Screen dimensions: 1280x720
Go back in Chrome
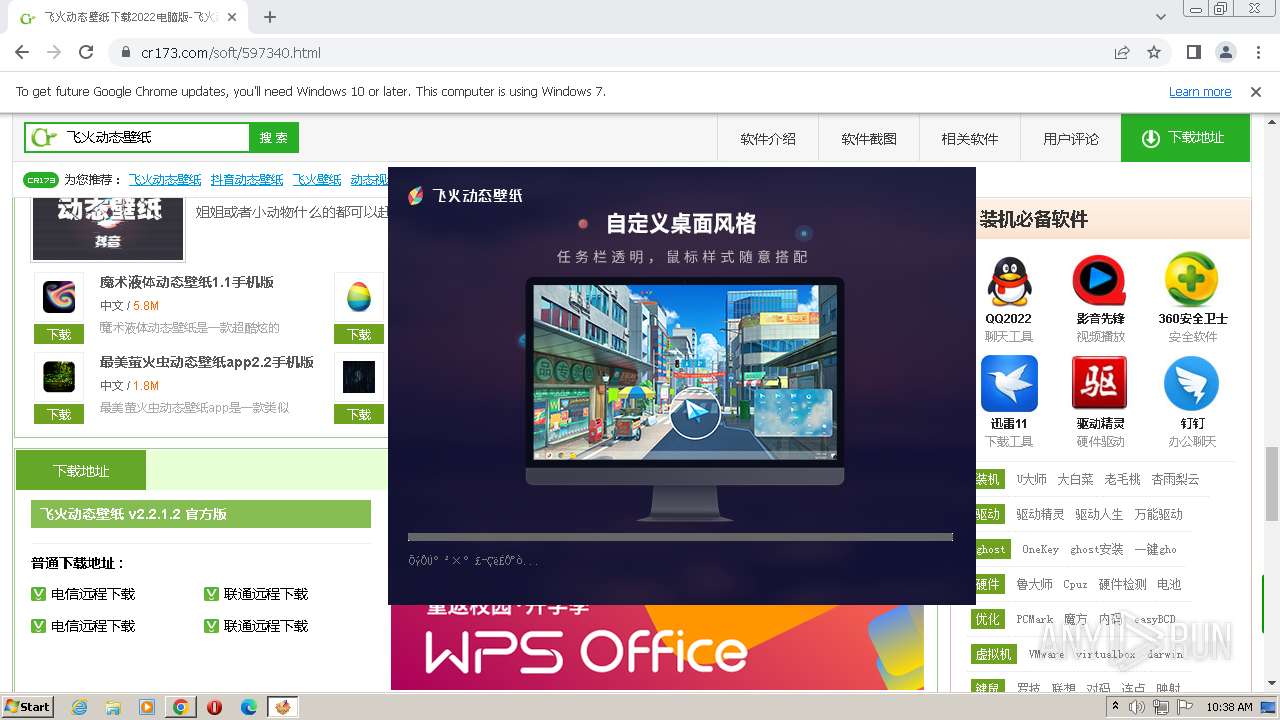(x=24, y=52)
